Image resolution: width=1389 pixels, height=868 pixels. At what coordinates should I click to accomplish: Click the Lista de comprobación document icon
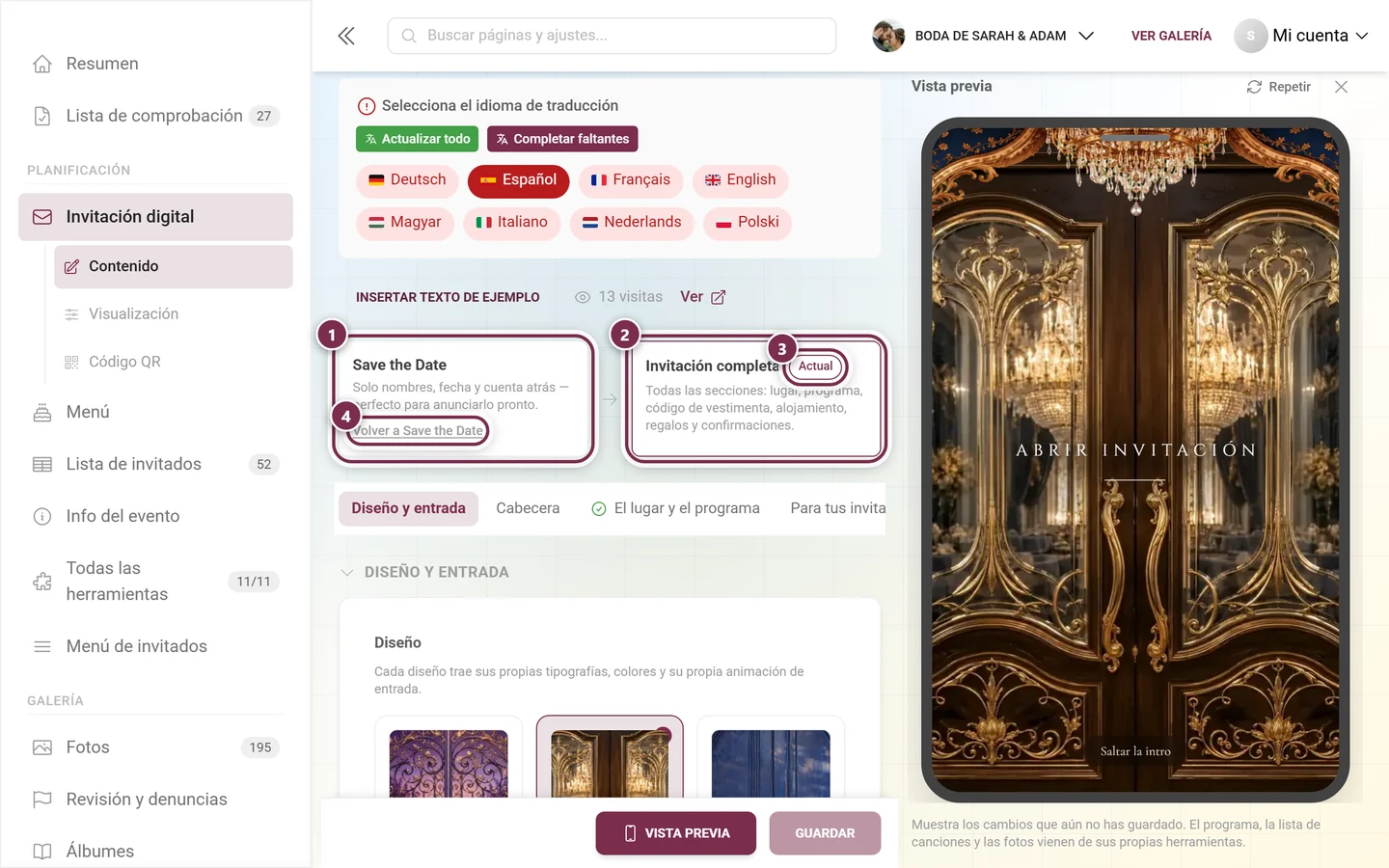[x=42, y=116]
